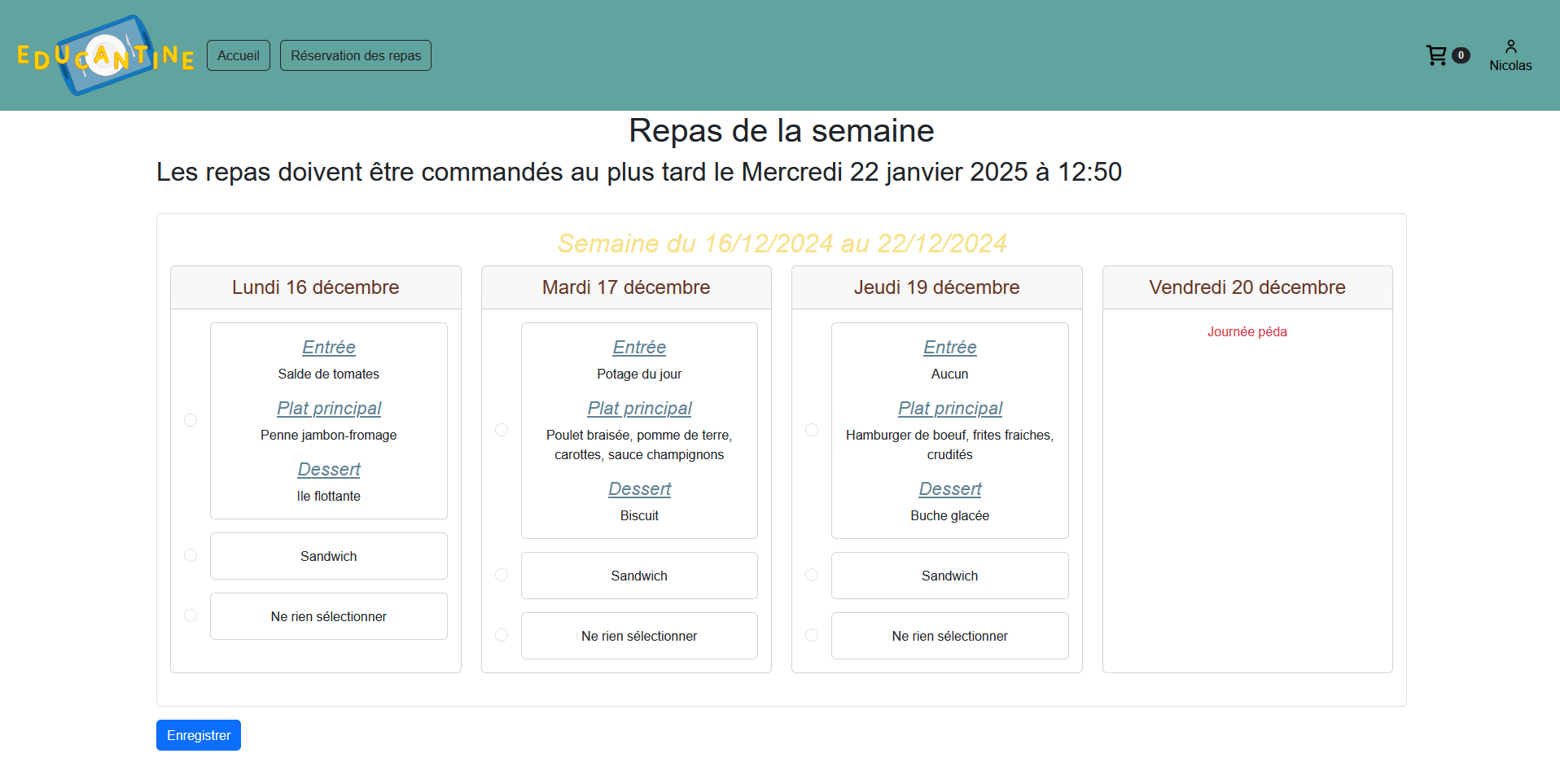Select Thursday's Hamburger menu radio button
Screen dimensions: 1560x784
click(x=812, y=430)
